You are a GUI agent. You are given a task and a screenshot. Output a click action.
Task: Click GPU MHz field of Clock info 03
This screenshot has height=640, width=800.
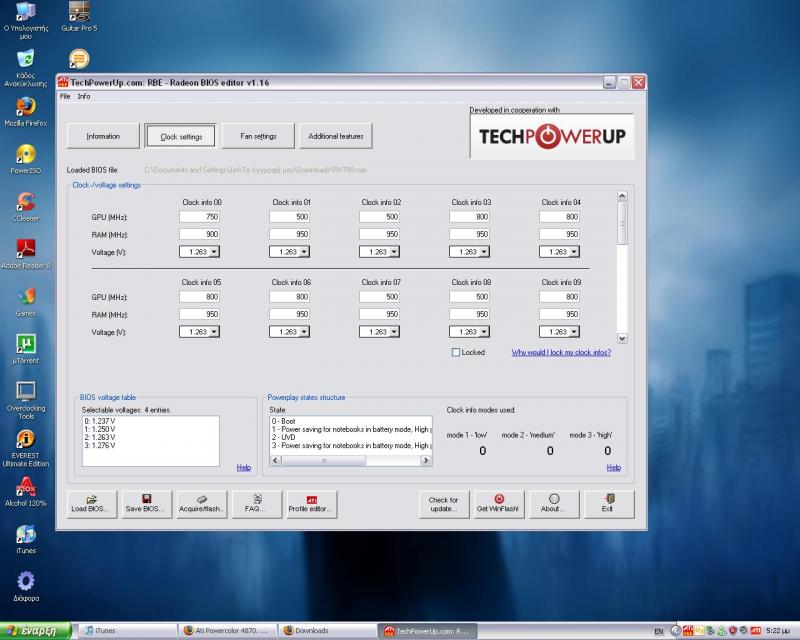469,217
